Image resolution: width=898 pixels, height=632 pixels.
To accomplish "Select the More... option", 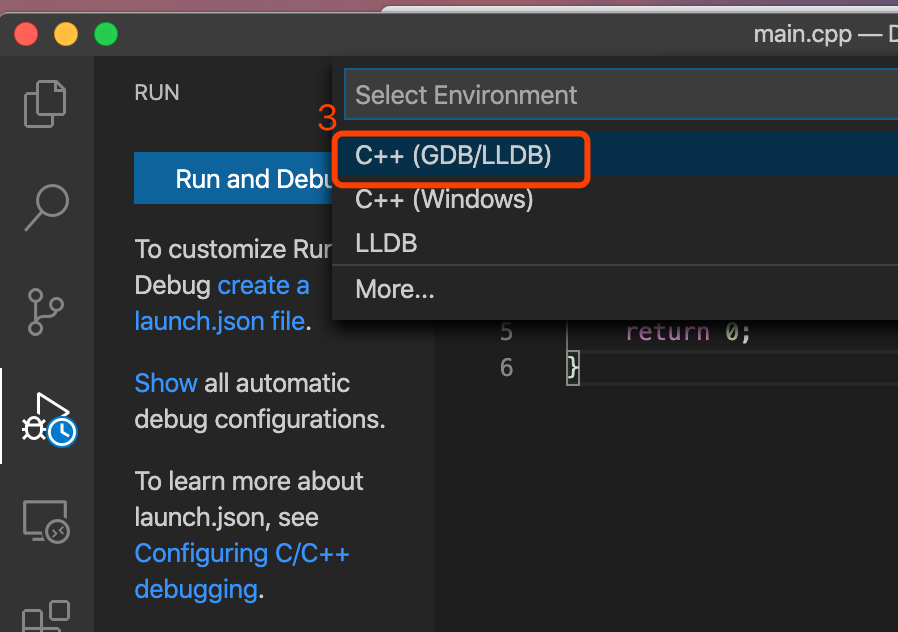I will 615,289.
